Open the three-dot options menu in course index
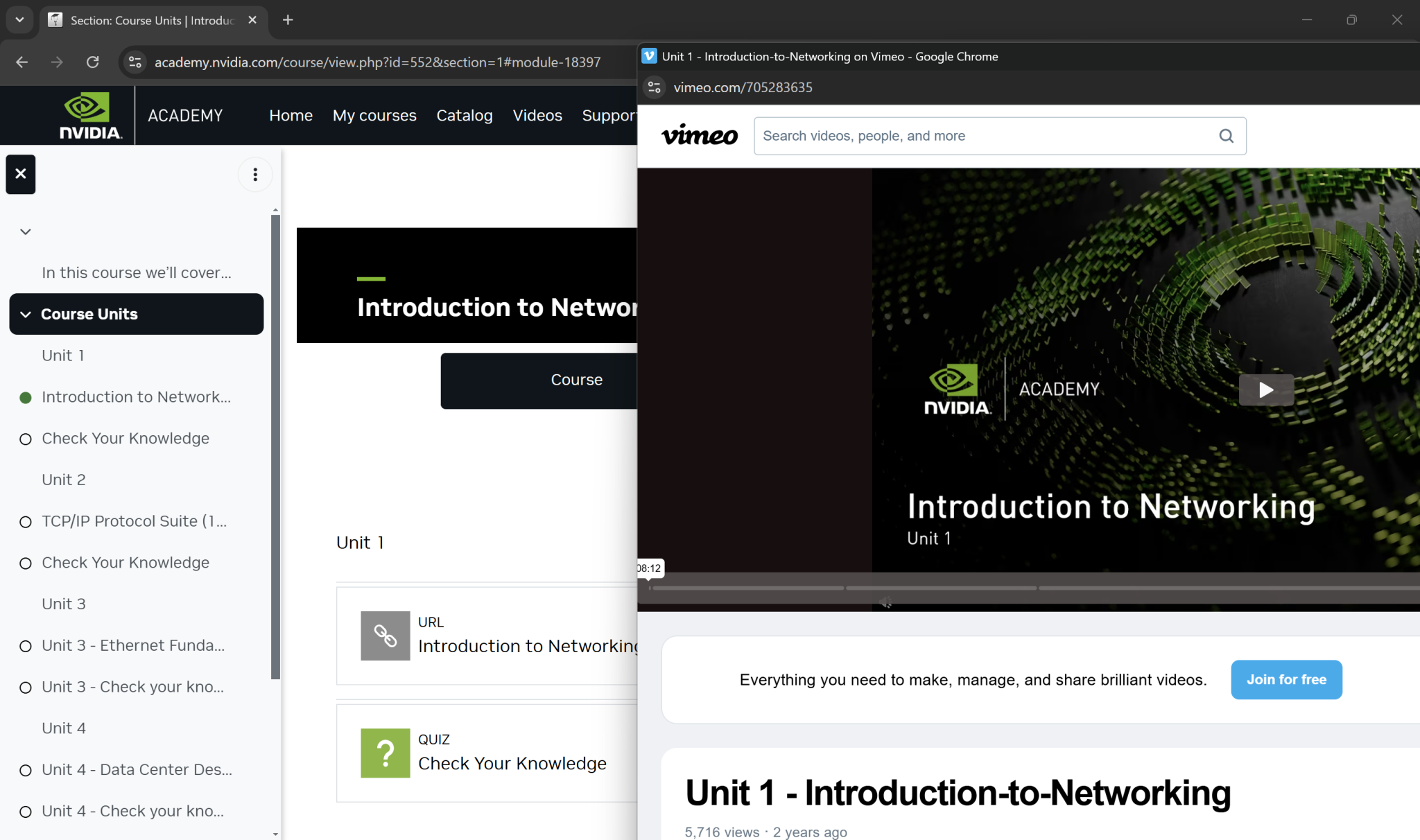 [254, 174]
